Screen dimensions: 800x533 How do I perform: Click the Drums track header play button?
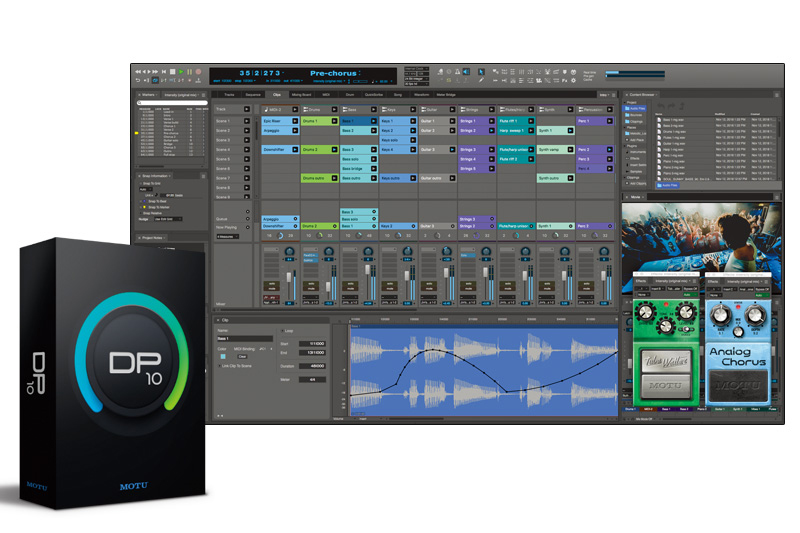coord(334,109)
